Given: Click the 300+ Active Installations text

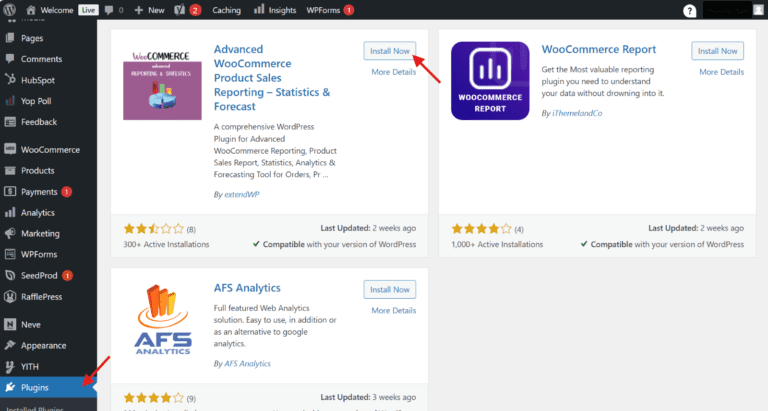Looking at the screenshot, I should click(166, 244).
